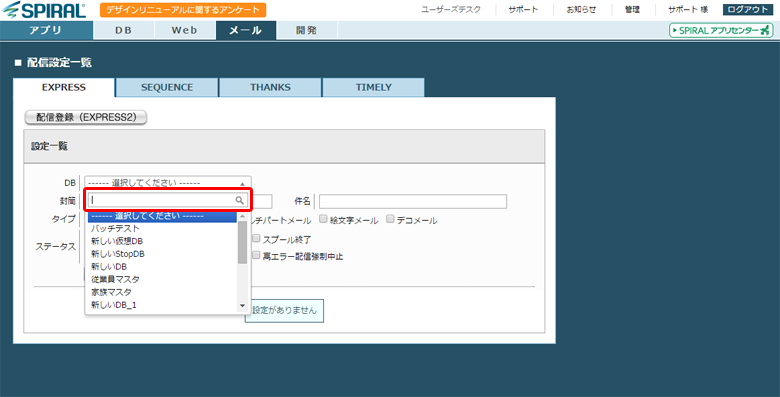780x397 pixels.
Task: Choose 家族マスタ from the list
Action: pyautogui.click(x=162, y=293)
